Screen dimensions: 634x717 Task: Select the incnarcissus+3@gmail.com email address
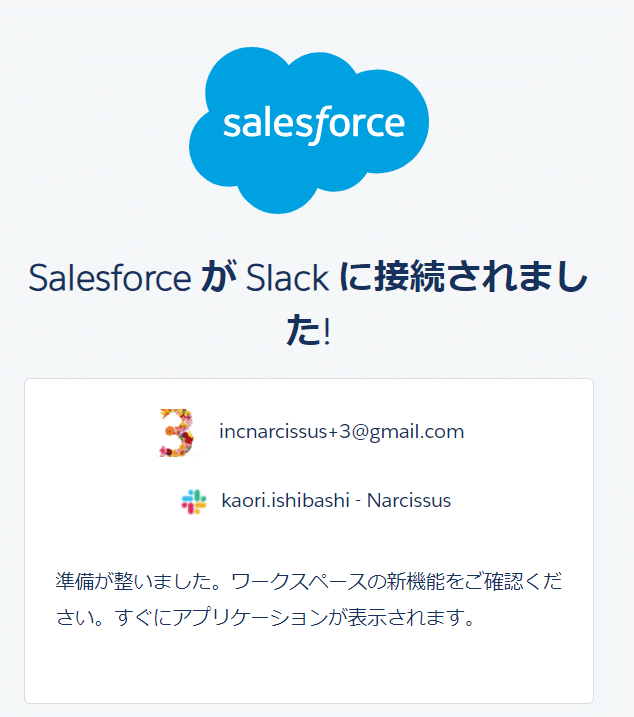[x=341, y=432]
